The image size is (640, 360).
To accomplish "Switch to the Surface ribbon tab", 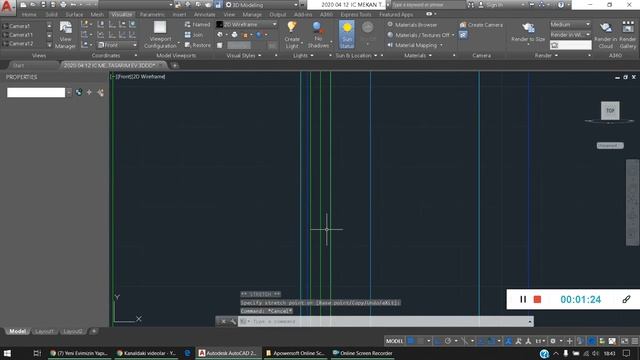I will click(74, 14).
